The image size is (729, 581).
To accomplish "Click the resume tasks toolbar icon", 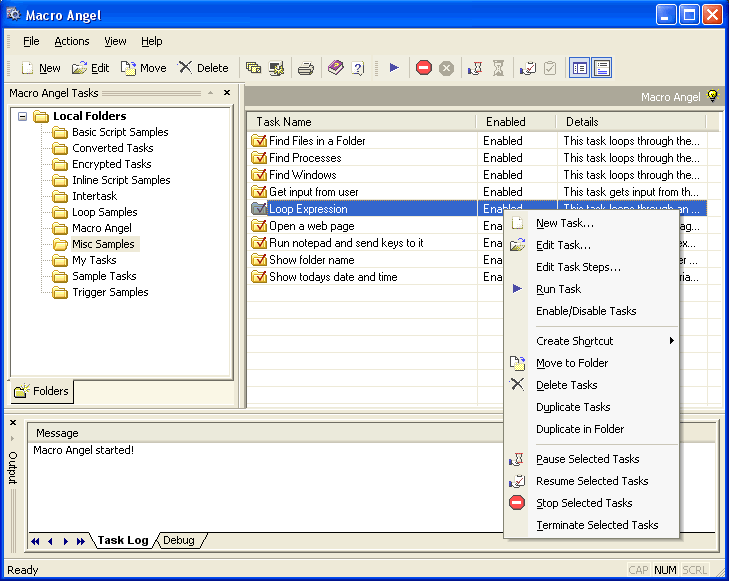I will (x=528, y=69).
